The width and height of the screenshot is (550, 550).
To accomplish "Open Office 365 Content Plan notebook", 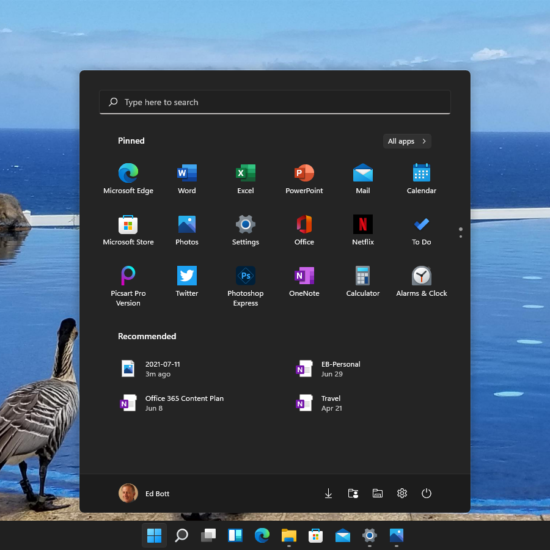I will click(x=172, y=403).
